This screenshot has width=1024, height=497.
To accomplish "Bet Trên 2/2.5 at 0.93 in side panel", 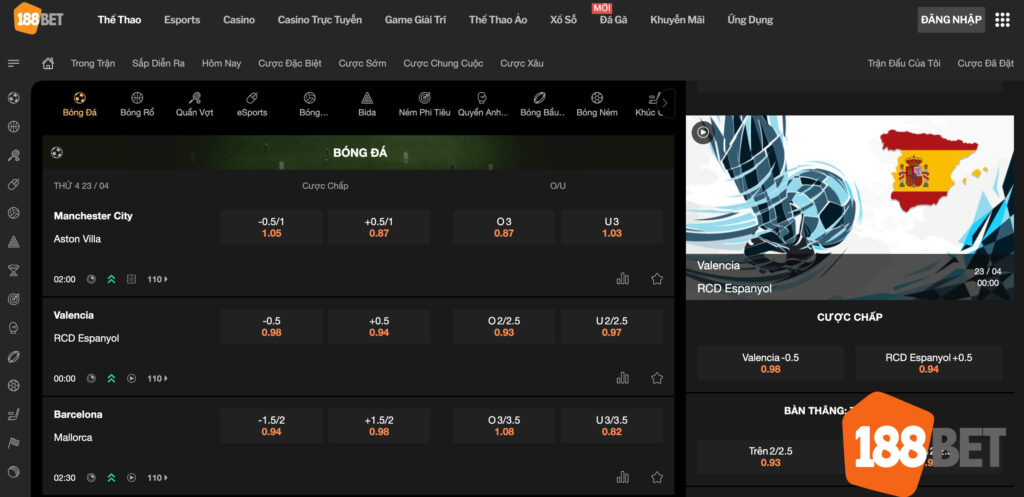I will [771, 457].
